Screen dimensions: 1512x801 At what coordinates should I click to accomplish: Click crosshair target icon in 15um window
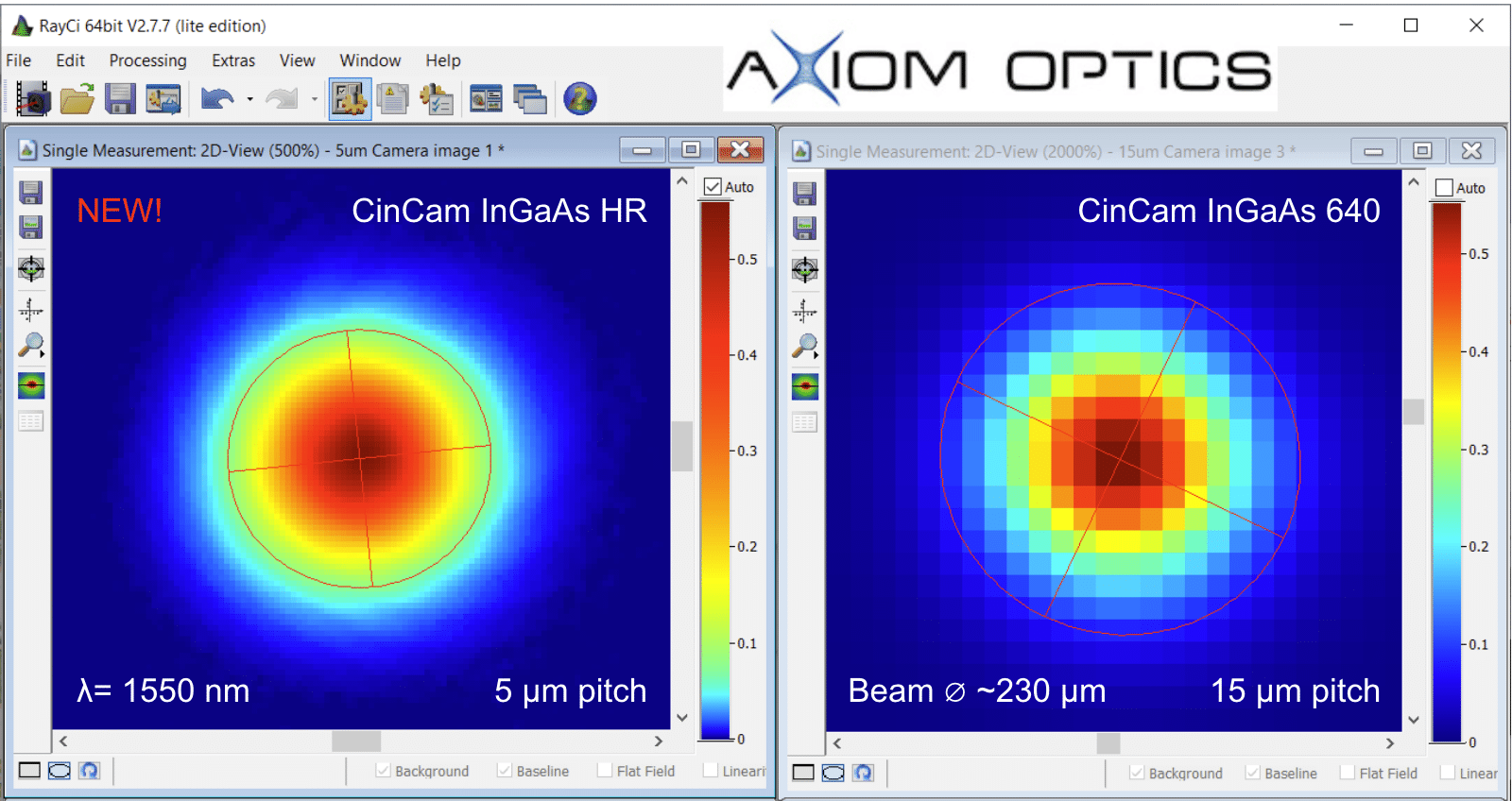[x=804, y=270]
